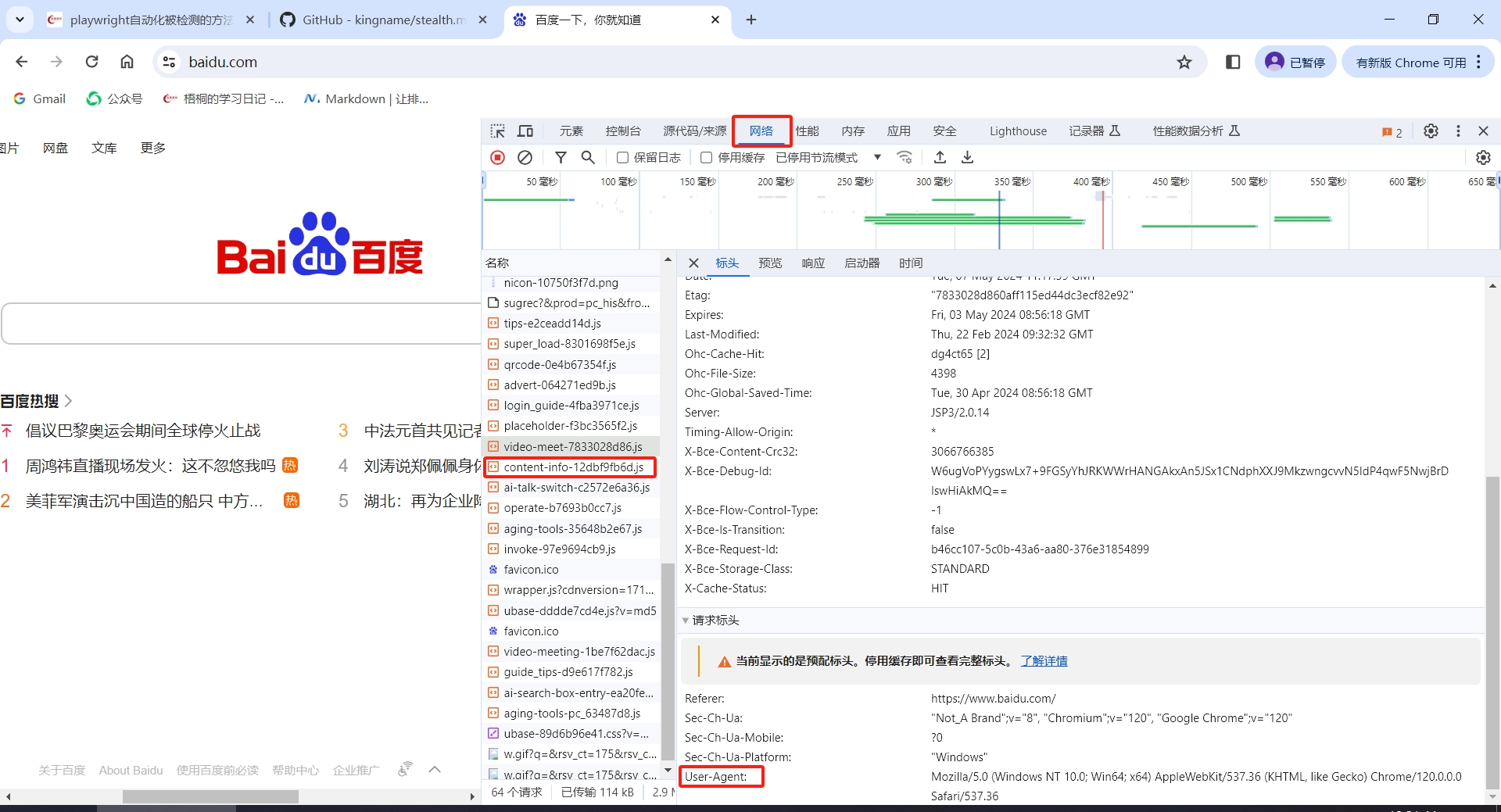The width and height of the screenshot is (1501, 812).
Task: Open the 了解详情 link
Action: click(1044, 661)
